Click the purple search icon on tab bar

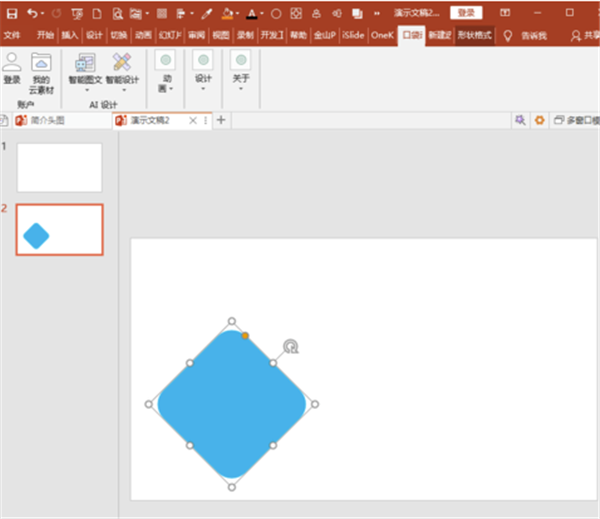(x=520, y=120)
